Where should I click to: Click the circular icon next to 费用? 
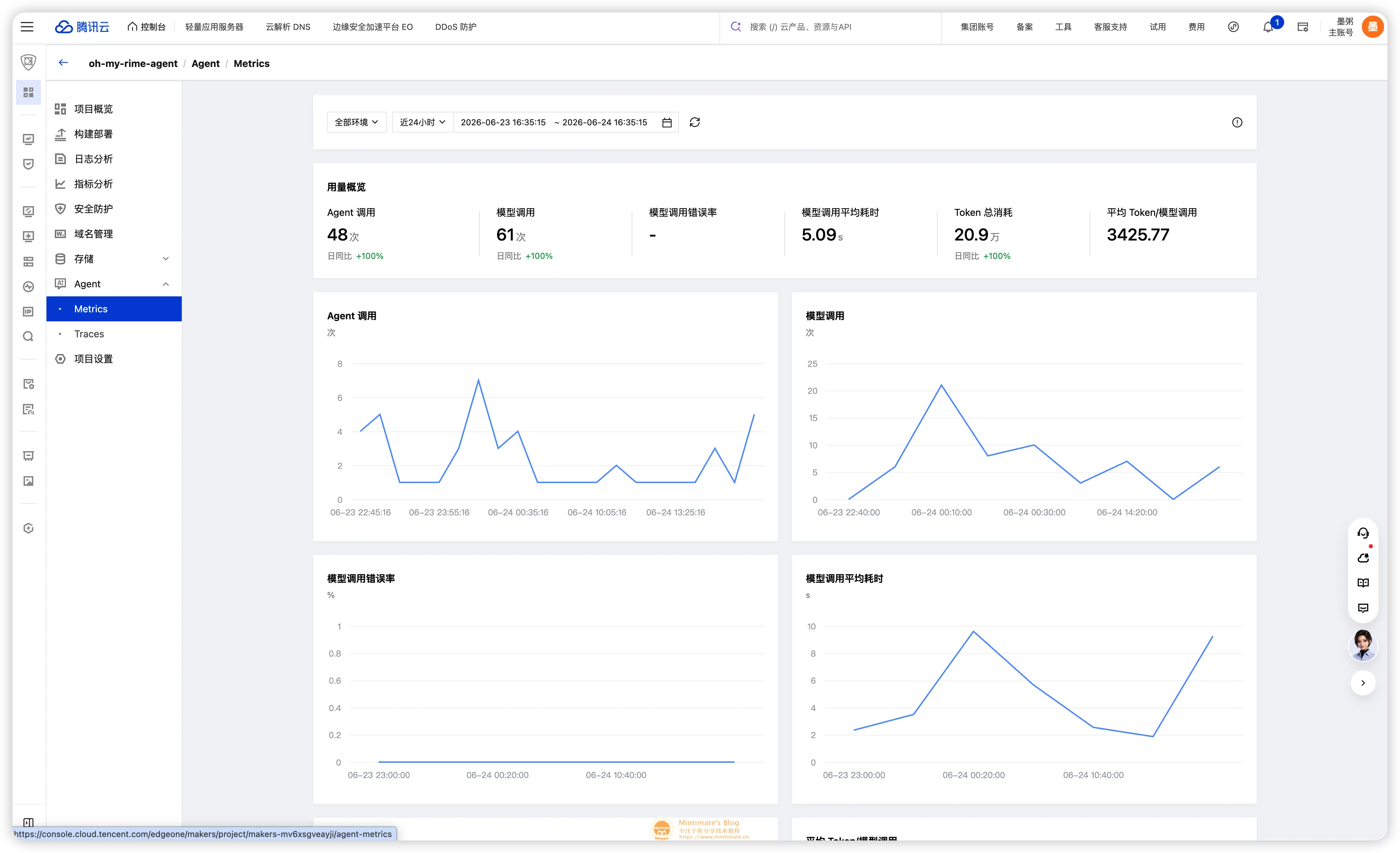(1233, 27)
